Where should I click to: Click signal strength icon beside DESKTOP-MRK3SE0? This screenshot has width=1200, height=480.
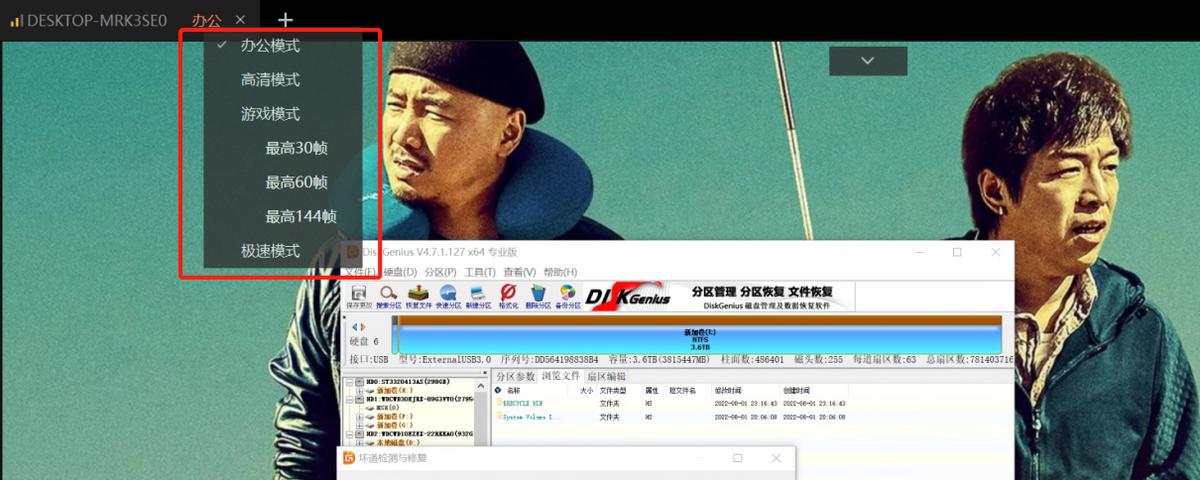pyautogui.click(x=16, y=20)
